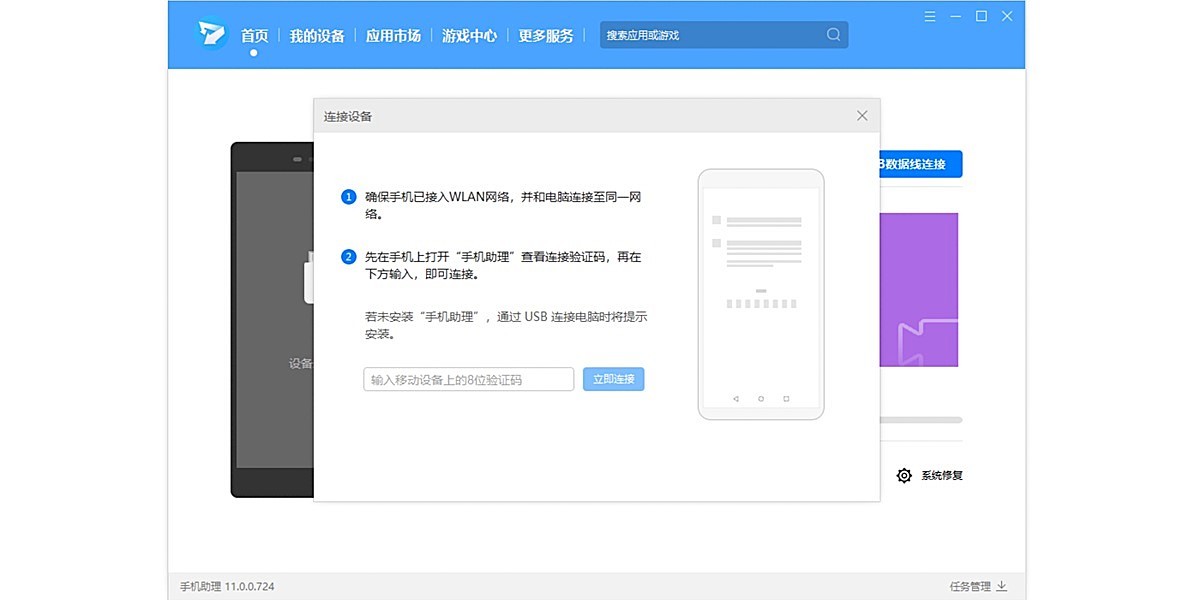The image size is (1200, 600).
Task: Click the app logo icon
Action: [210, 33]
